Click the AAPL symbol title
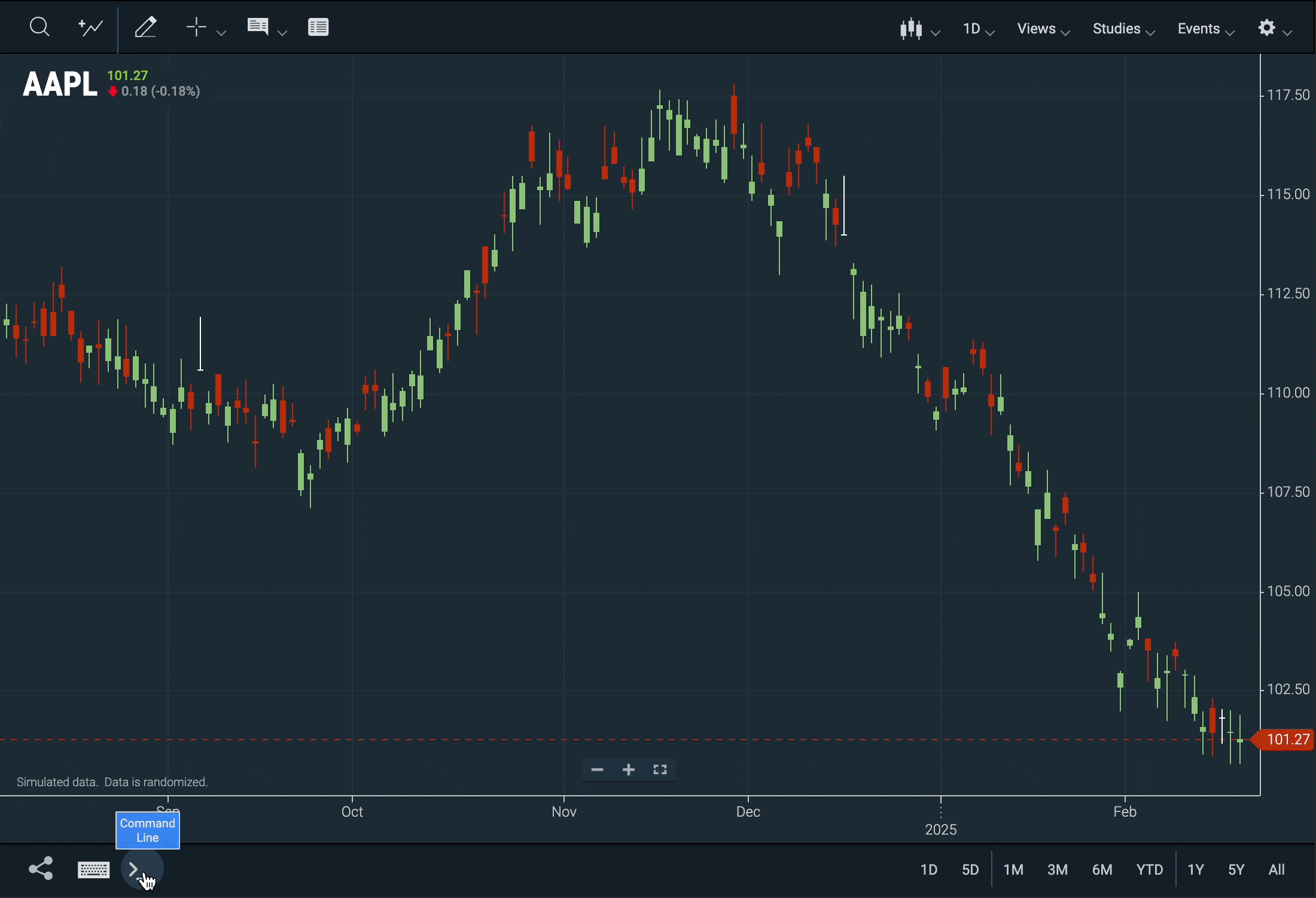 (60, 83)
